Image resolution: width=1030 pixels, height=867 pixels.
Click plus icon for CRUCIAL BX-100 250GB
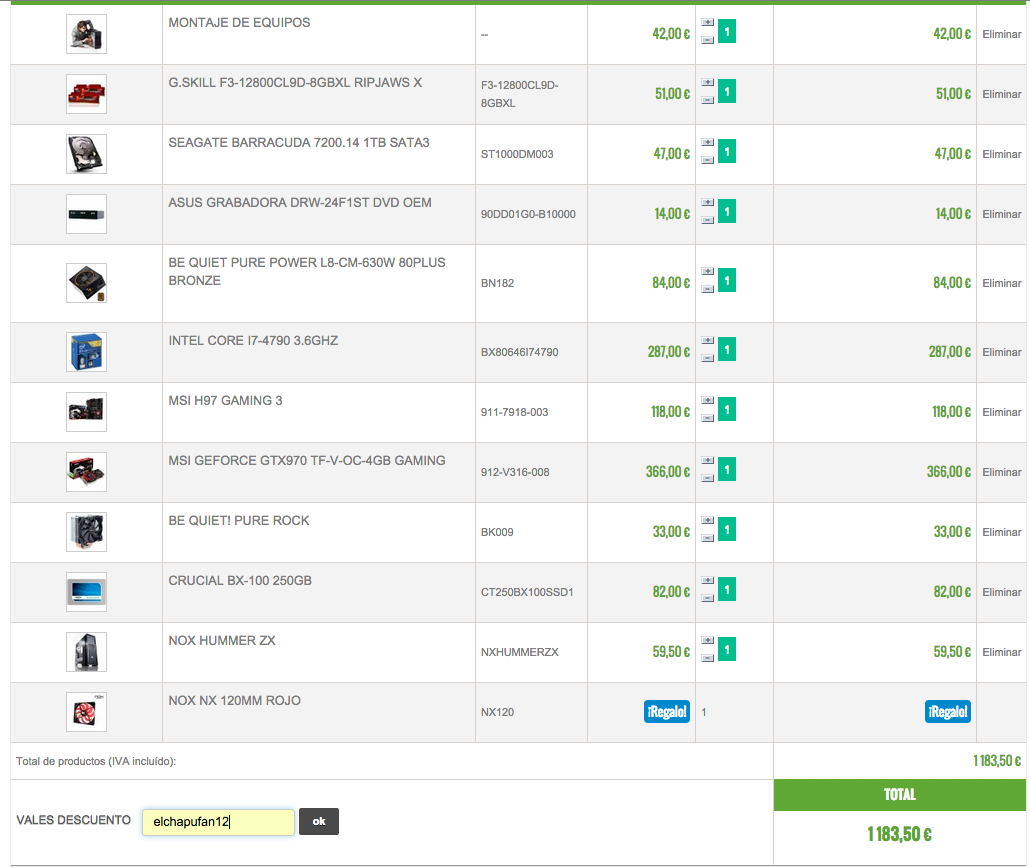coord(707,580)
